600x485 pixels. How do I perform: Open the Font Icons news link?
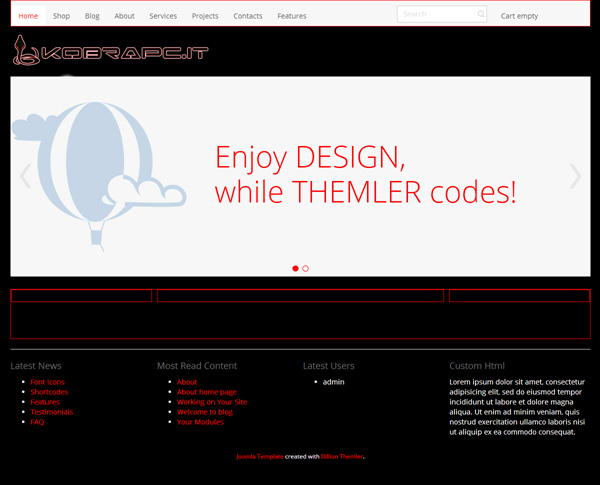(x=47, y=382)
